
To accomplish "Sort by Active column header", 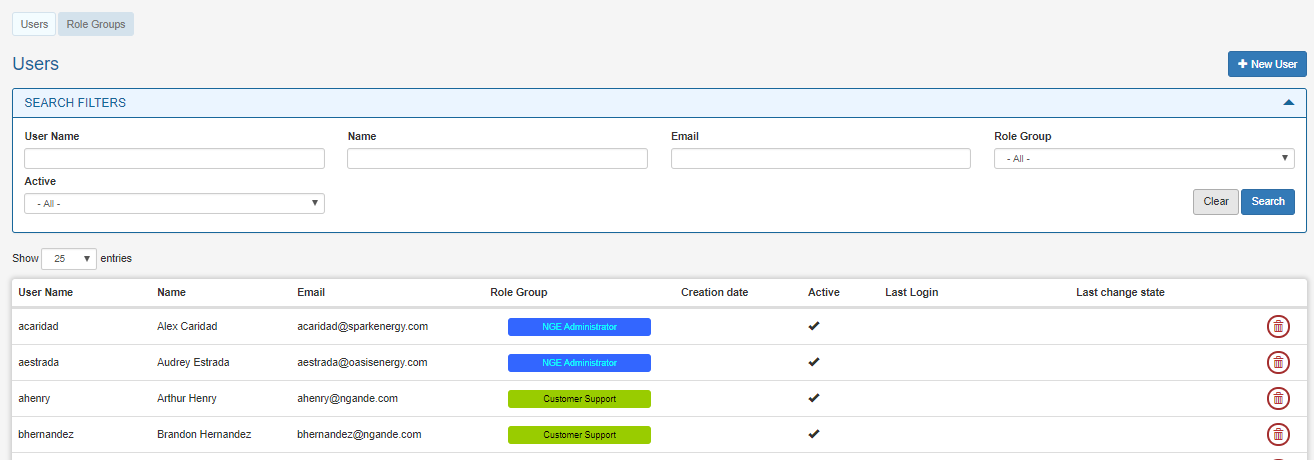I will [824, 292].
